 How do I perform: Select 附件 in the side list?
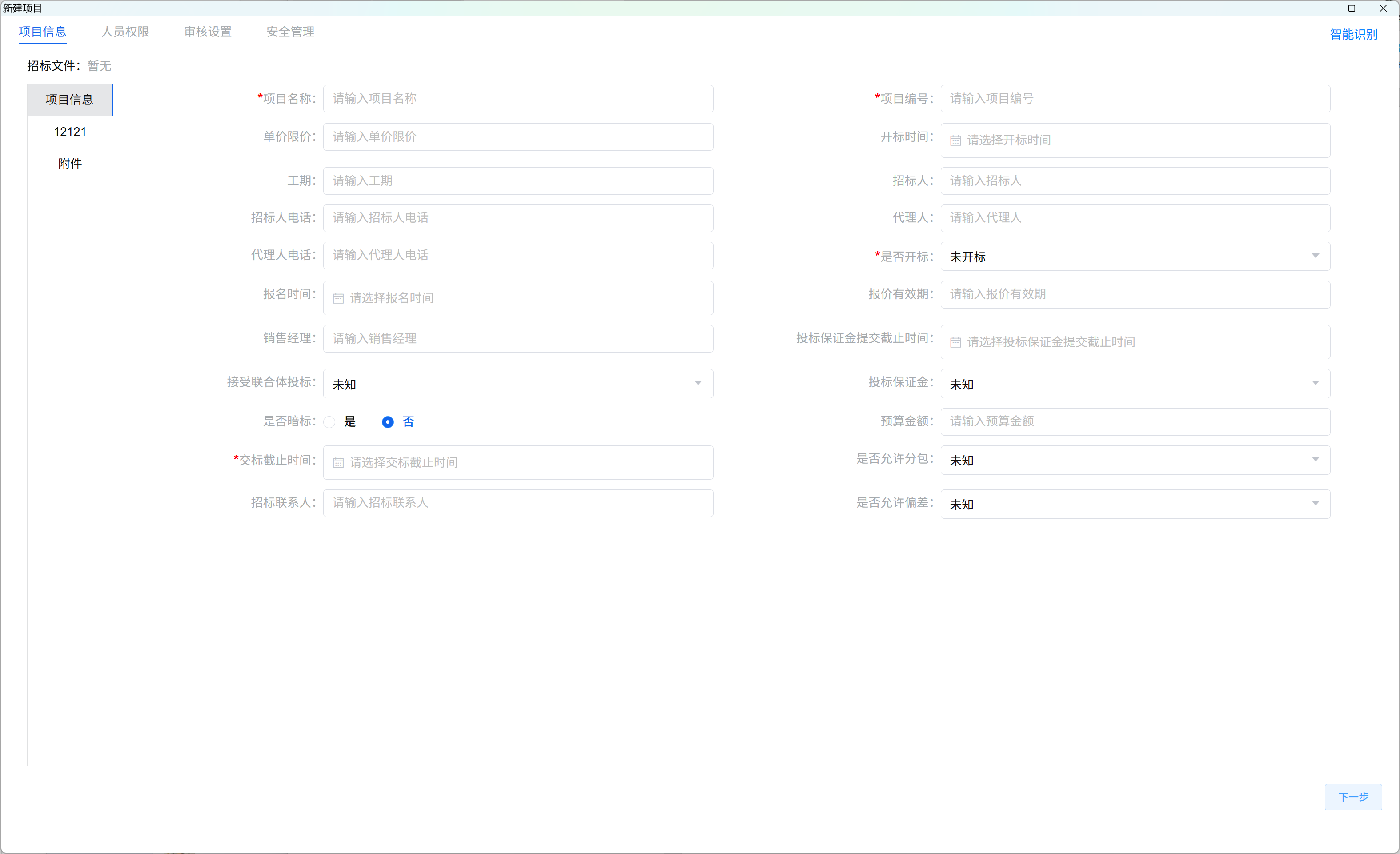[70, 164]
